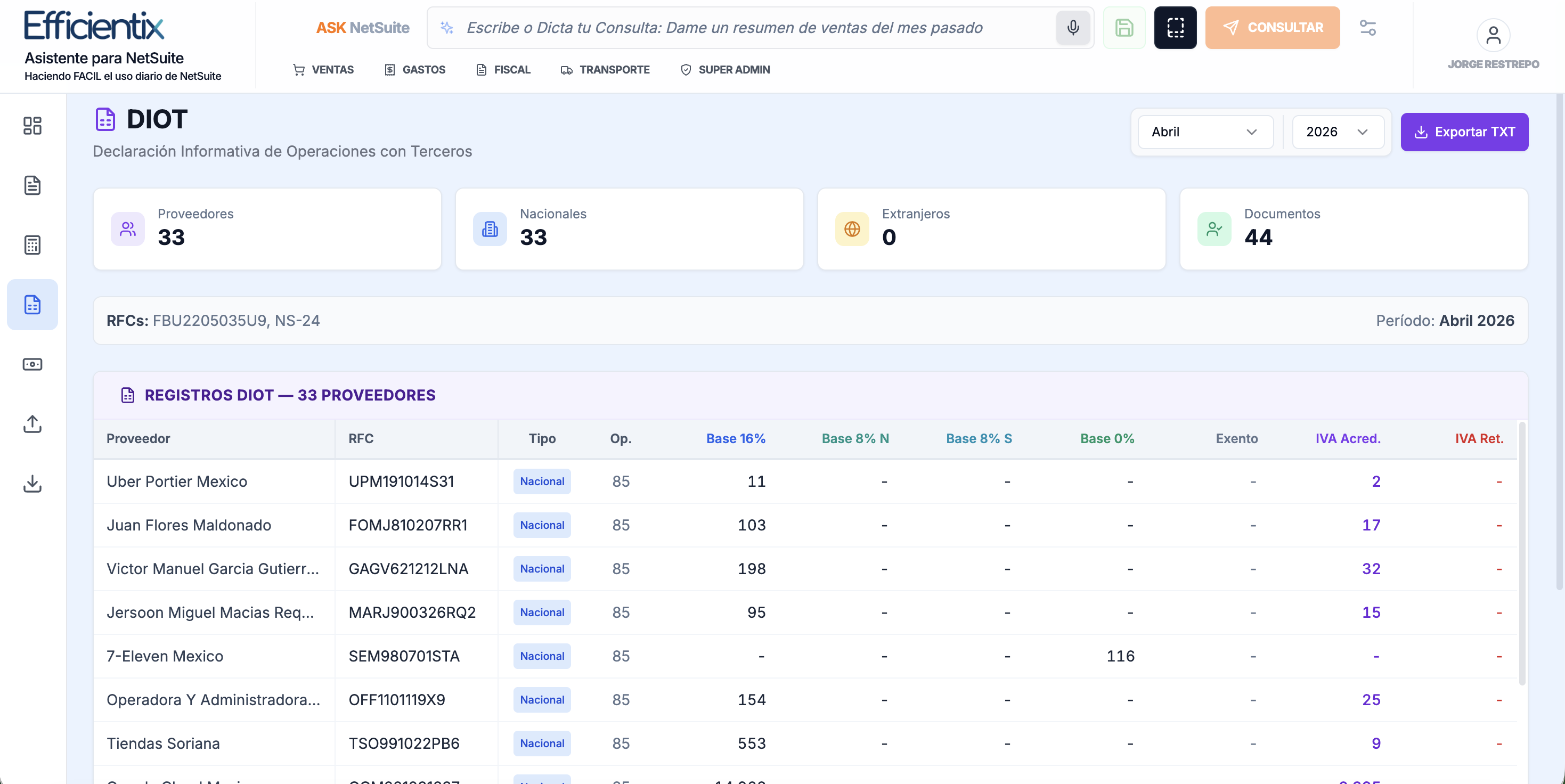The image size is (1565, 784).
Task: Open the TRANSPORTE menu
Action: (x=605, y=70)
